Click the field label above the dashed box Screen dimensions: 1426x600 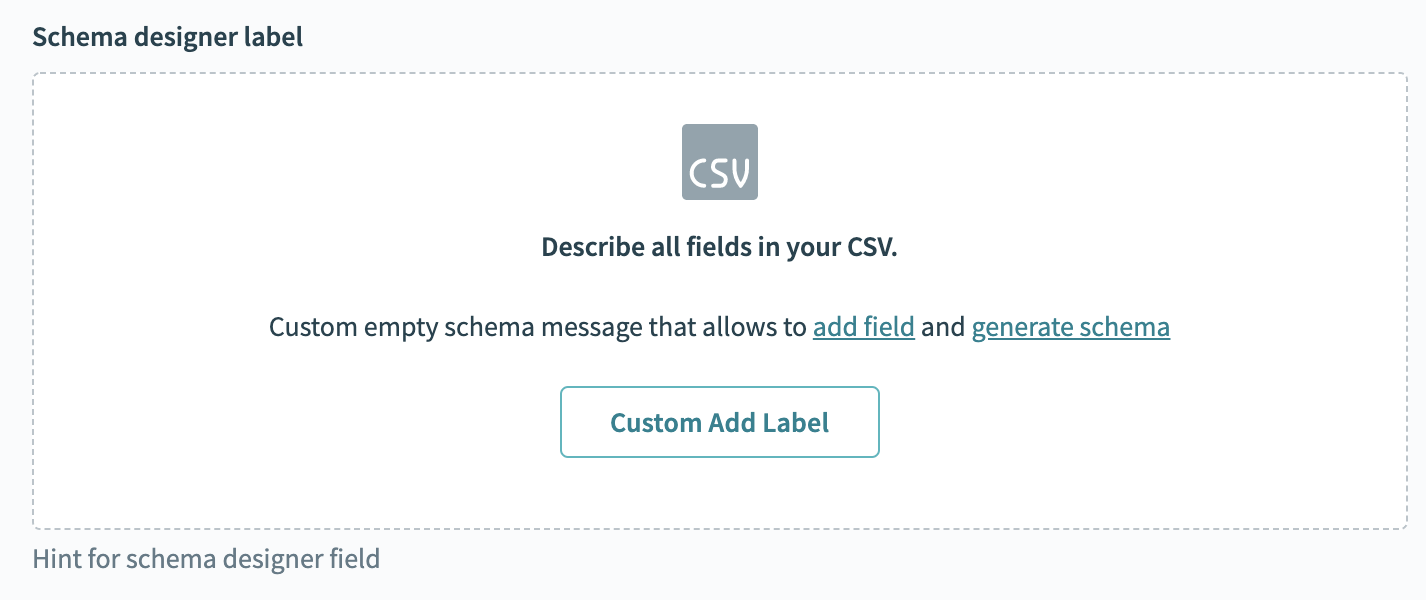167,38
